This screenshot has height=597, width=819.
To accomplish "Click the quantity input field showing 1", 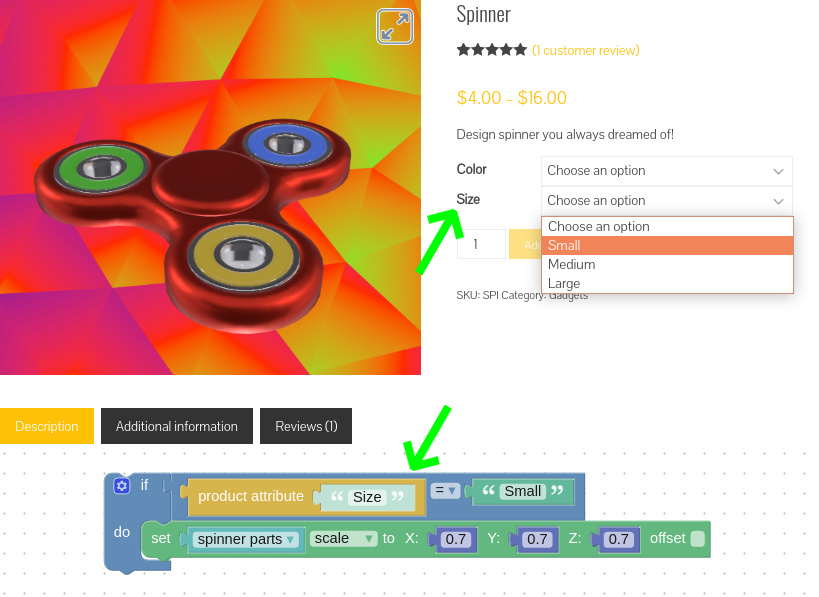I will pyautogui.click(x=482, y=244).
